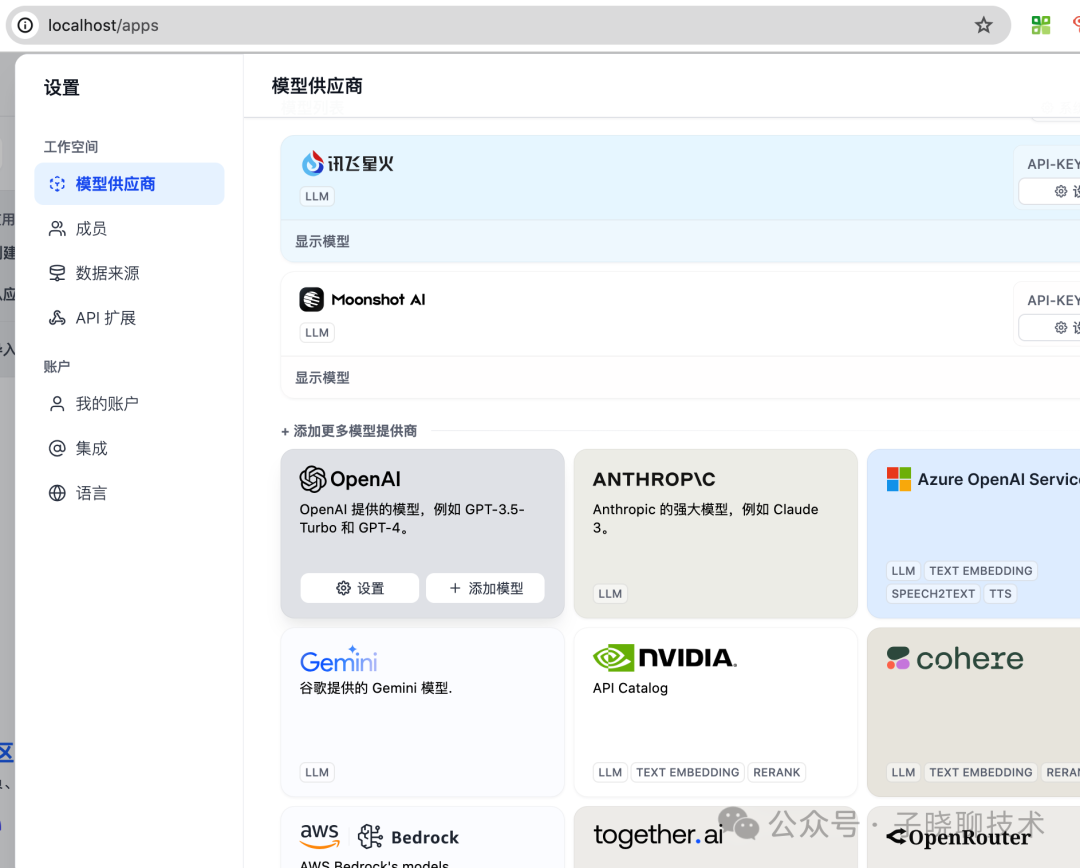Click the browser address bar localhost/apps

[x=506, y=25]
